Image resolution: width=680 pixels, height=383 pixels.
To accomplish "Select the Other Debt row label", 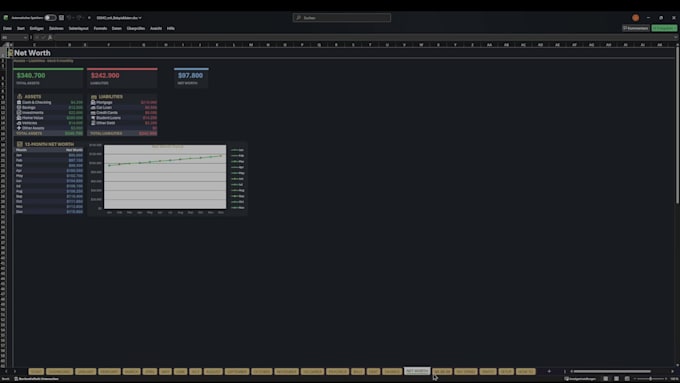I will pyautogui.click(x=105, y=123).
